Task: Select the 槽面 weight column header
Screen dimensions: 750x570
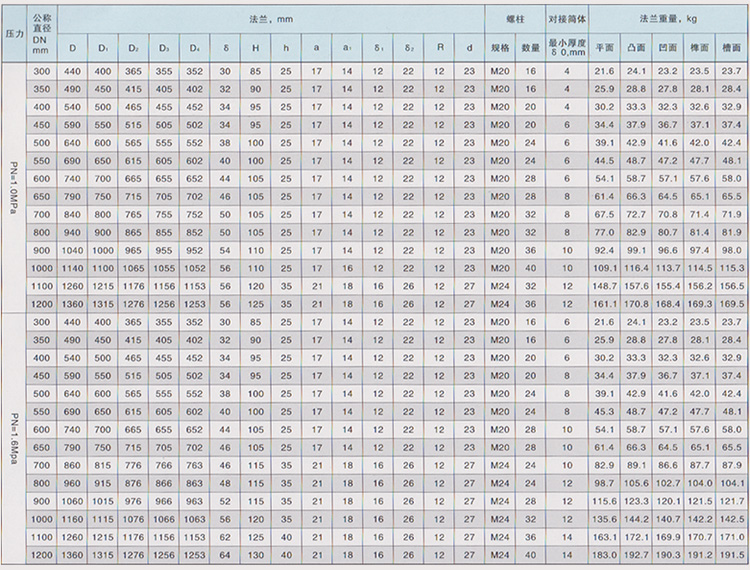Action: 731,47
